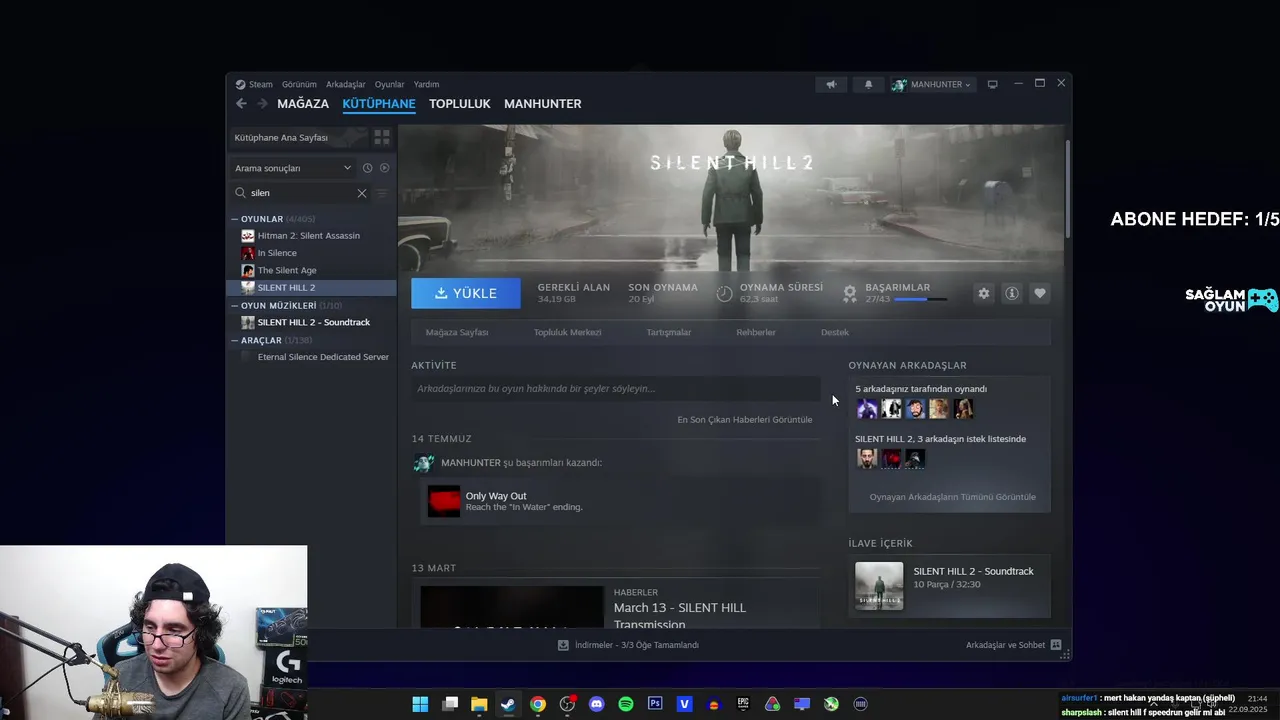This screenshot has width=1280, height=720.
Task: Open Spotify from taskbar
Action: point(626,704)
